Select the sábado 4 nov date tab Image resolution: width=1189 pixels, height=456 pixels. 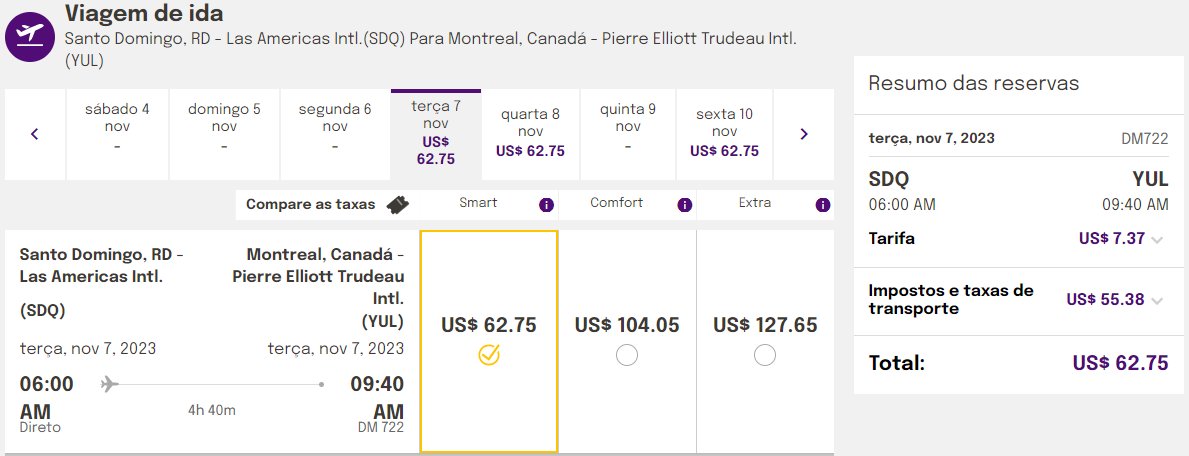118,134
